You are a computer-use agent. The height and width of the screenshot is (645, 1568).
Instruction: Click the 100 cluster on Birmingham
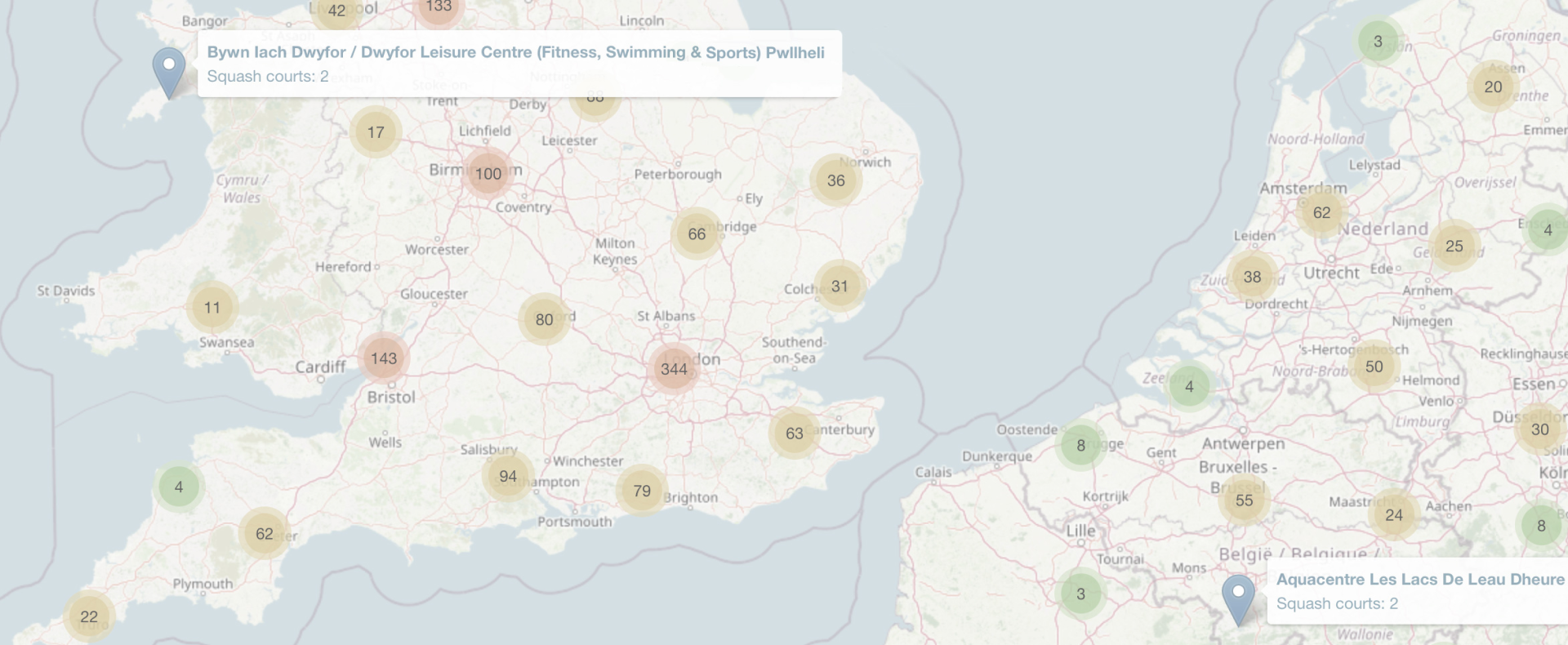coord(488,173)
